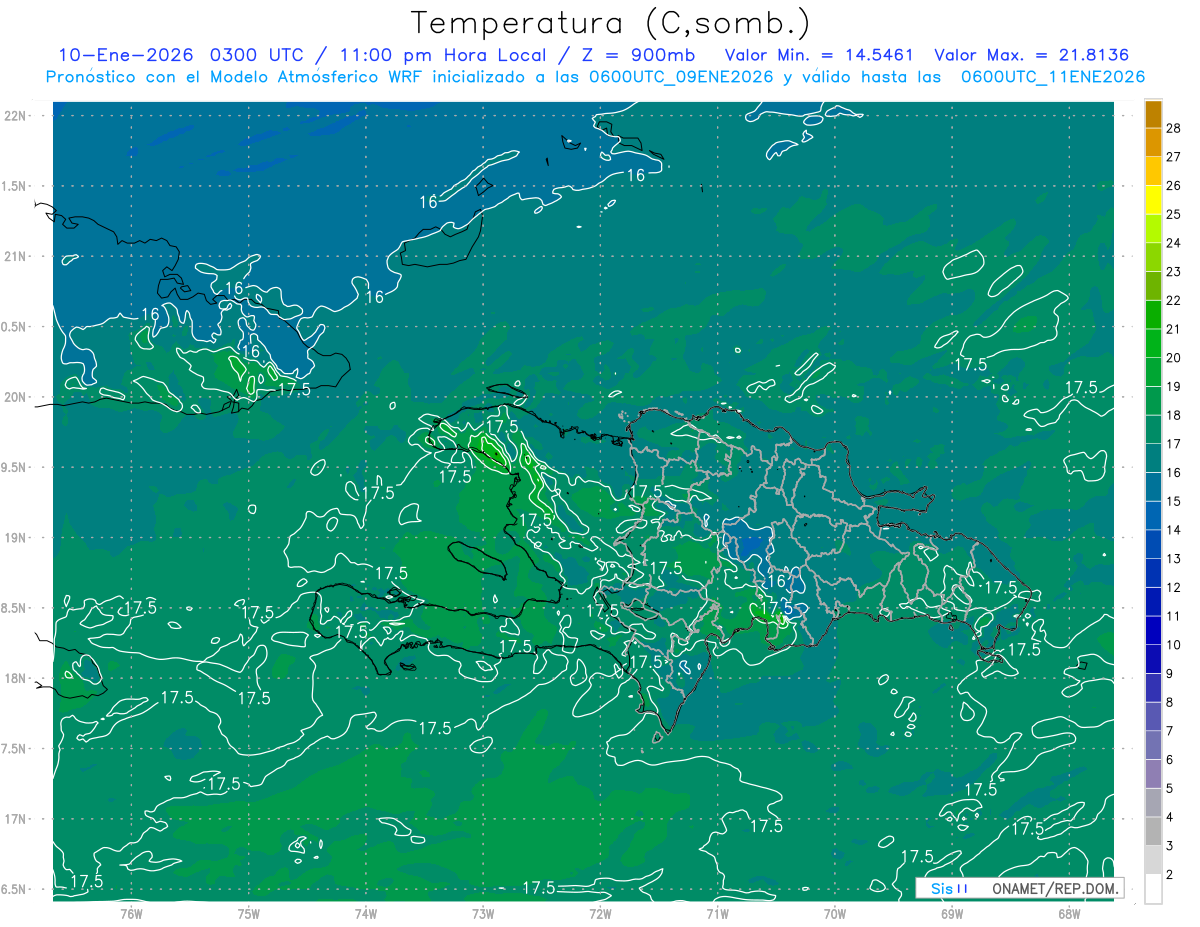Click the 69W longitude axis label
The image size is (1200, 927).
pos(952,913)
